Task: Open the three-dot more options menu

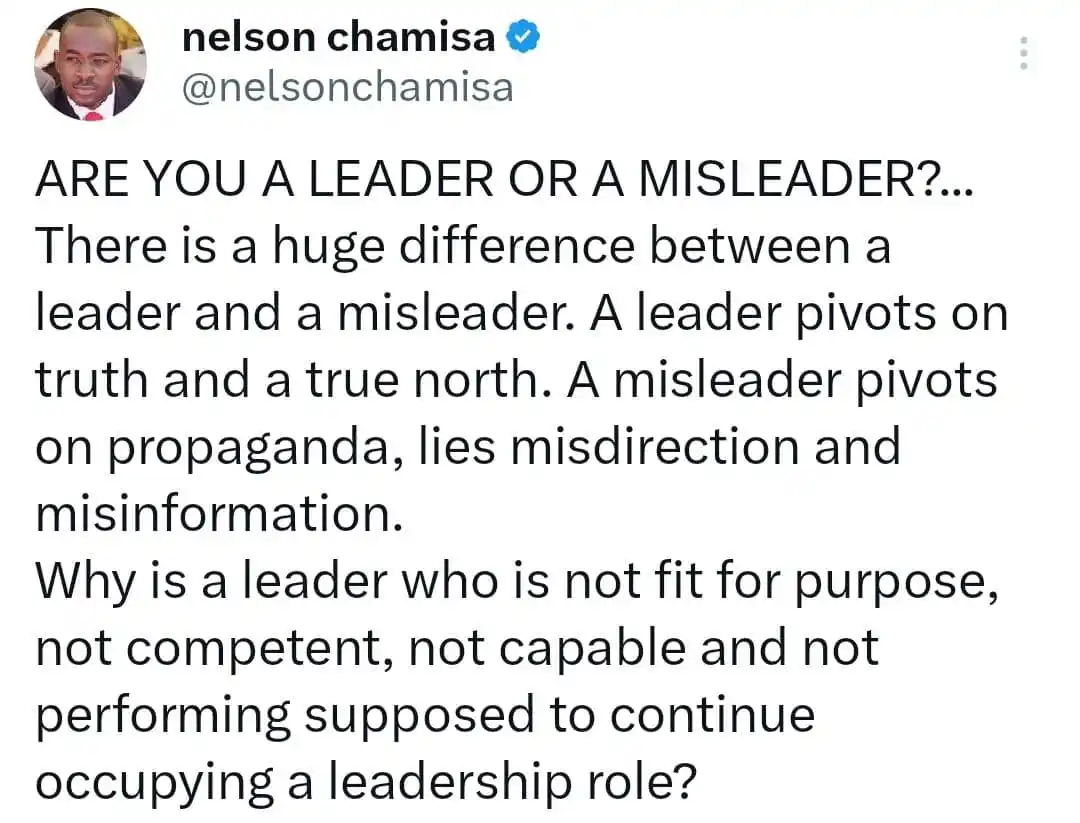Action: [1024, 53]
